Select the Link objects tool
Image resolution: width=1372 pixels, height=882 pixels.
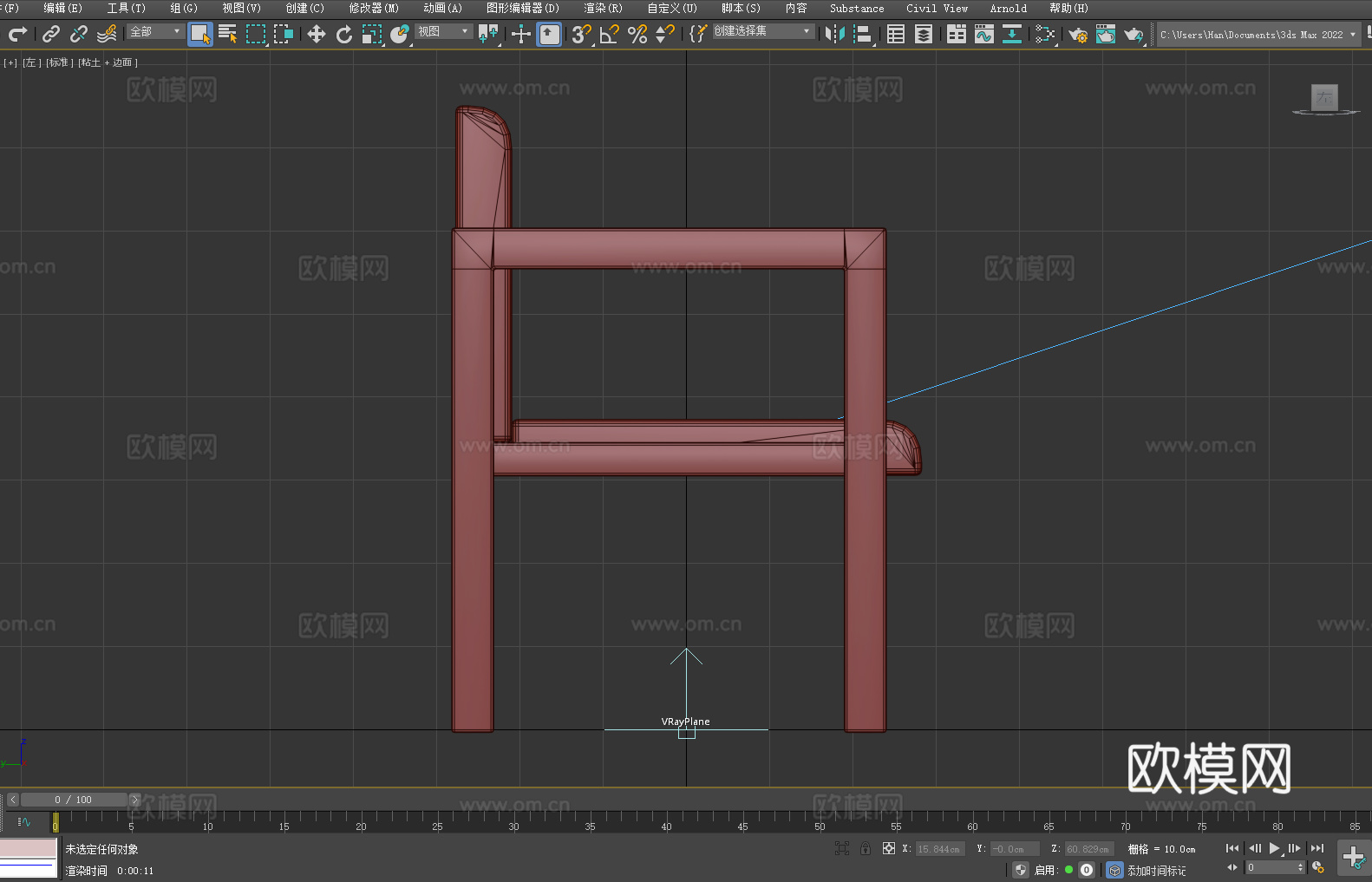click(51, 34)
